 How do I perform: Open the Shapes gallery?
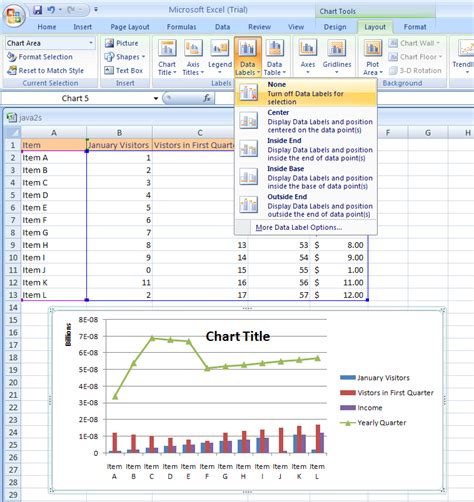click(x=125, y=57)
